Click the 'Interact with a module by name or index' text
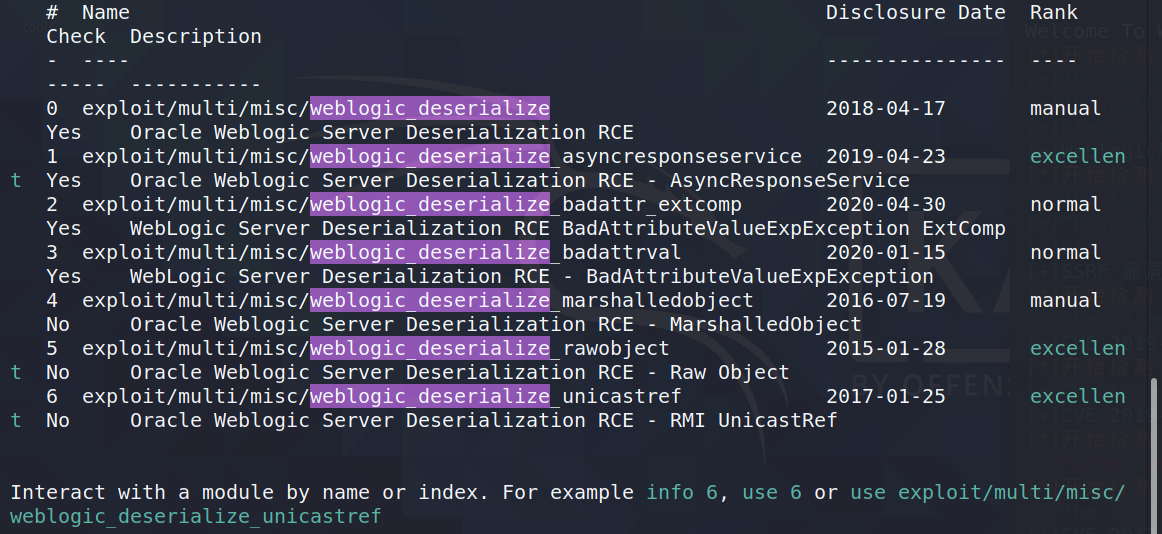 pyautogui.click(x=250, y=492)
